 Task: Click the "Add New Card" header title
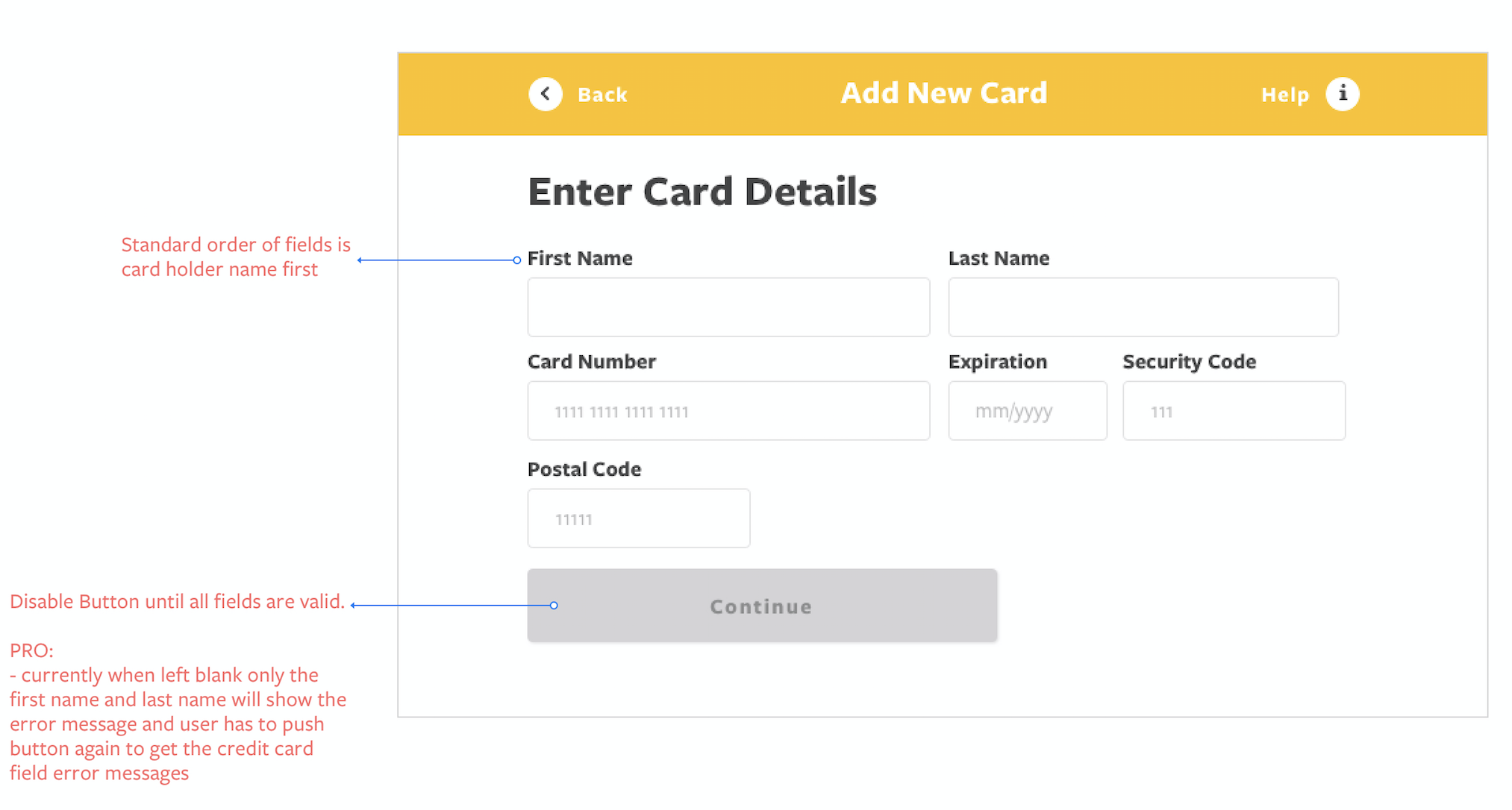tap(943, 93)
